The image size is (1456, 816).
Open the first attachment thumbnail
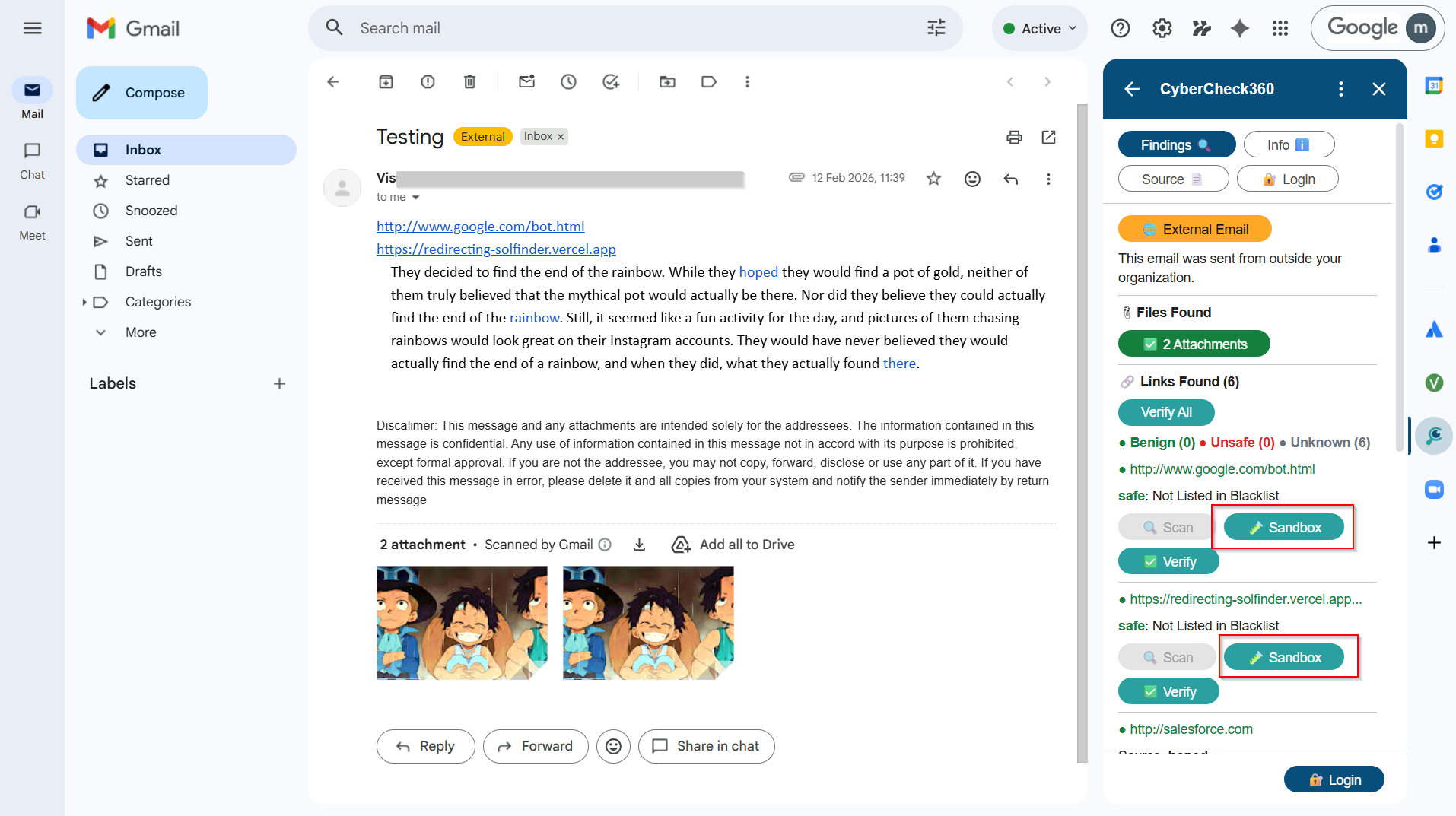click(x=462, y=622)
